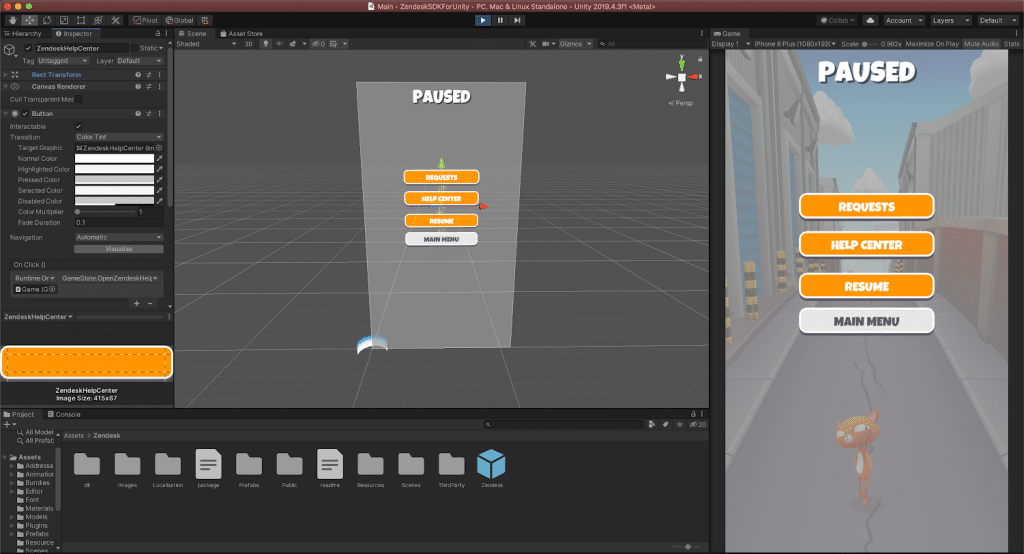Click the Play button
1024x554 pixels.
(482, 20)
